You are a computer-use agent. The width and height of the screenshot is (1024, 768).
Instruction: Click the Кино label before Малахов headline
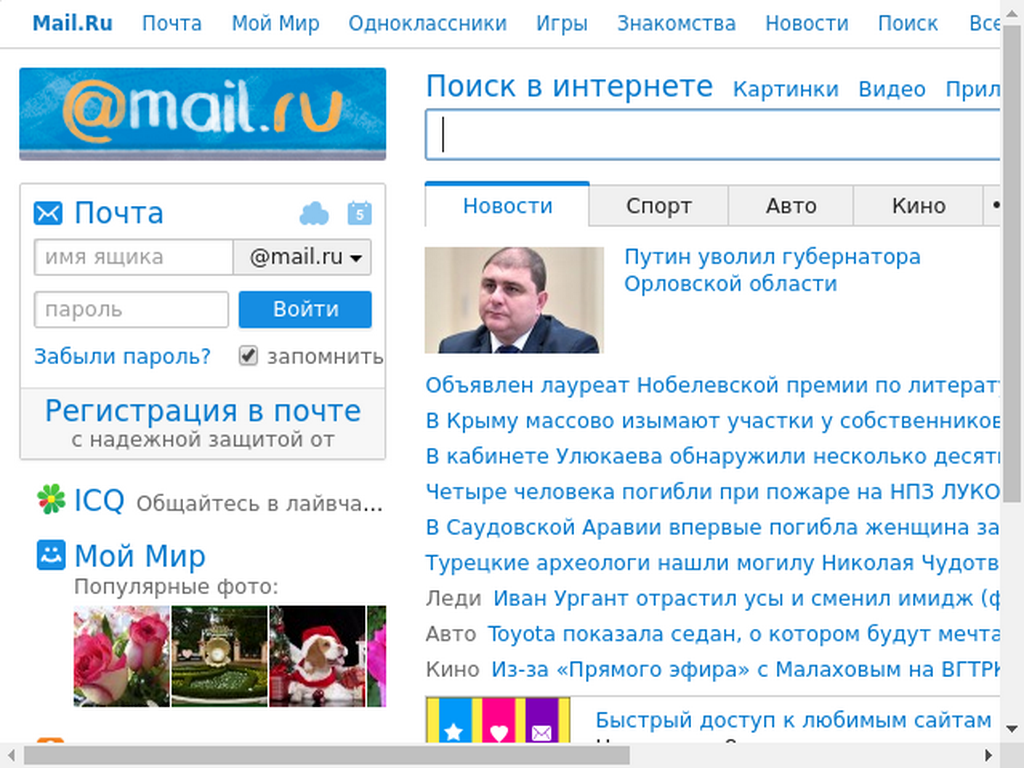click(x=453, y=669)
